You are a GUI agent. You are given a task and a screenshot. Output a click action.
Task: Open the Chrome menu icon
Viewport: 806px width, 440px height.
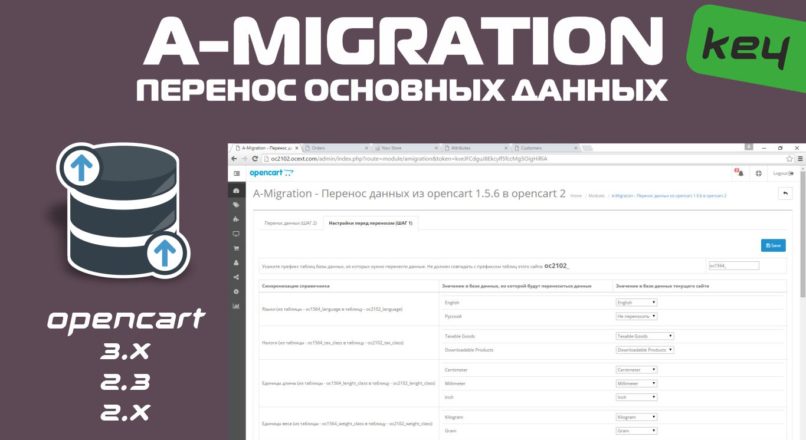pyautogui.click(x=800, y=159)
